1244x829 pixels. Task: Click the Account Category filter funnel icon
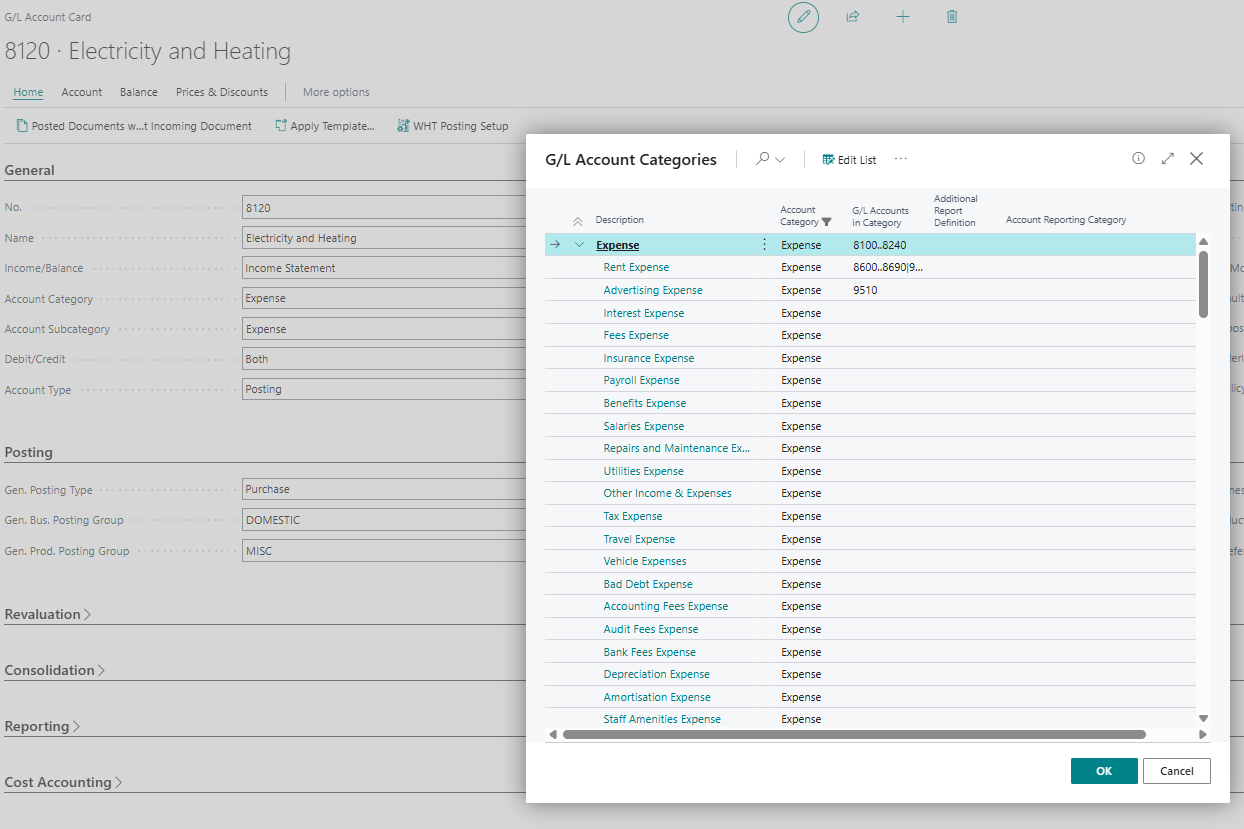pyautogui.click(x=826, y=222)
